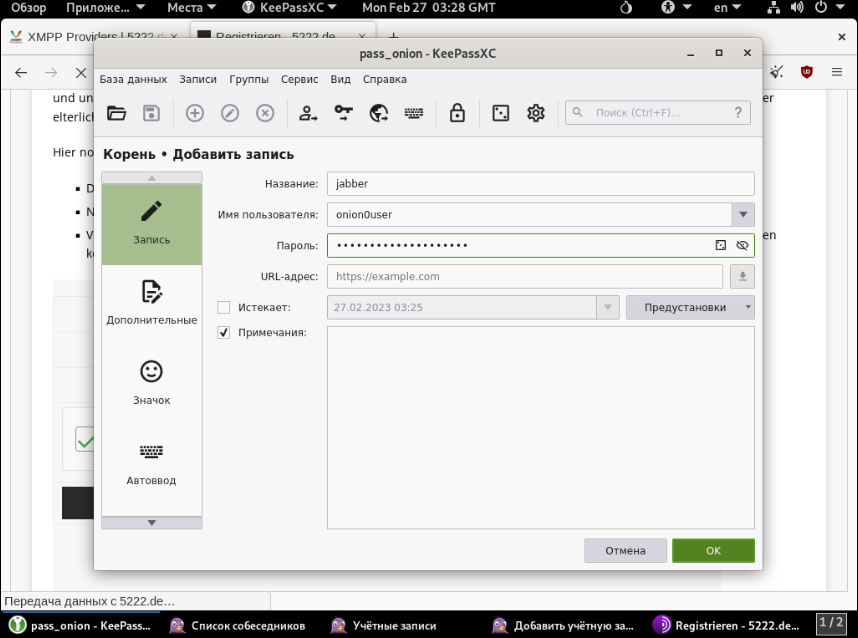Click the Отмена cancel button
Screen dimensions: 858x638
625,550
